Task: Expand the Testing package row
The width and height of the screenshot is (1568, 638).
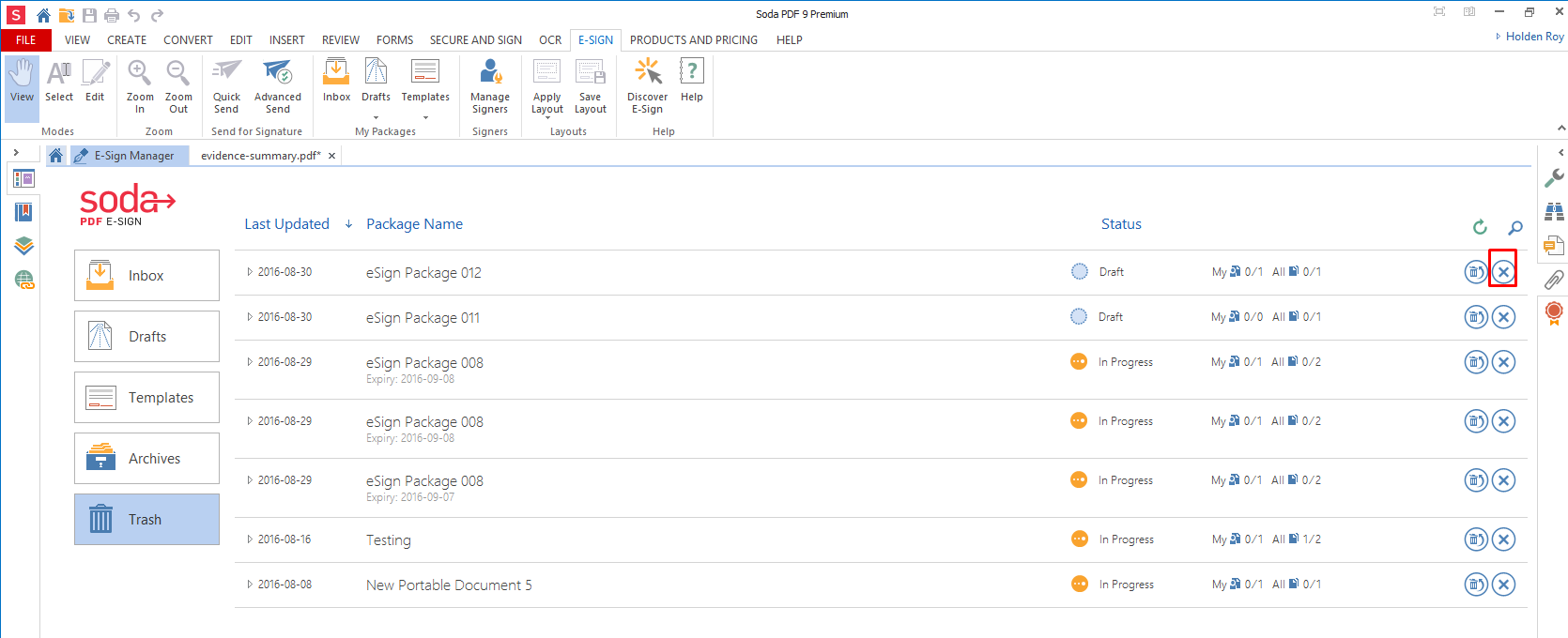Action: point(250,539)
